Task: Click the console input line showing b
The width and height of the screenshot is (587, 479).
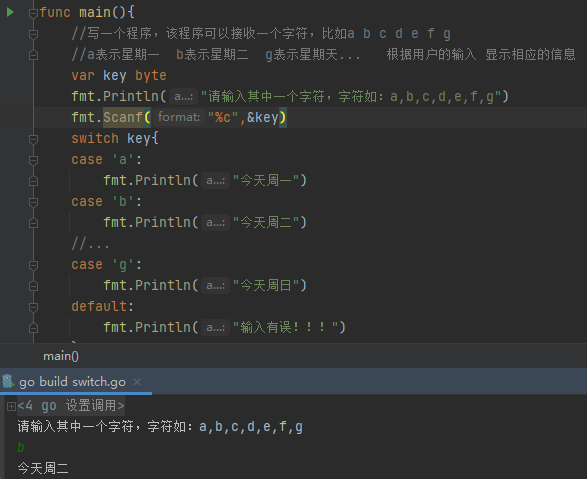Action: (21, 448)
